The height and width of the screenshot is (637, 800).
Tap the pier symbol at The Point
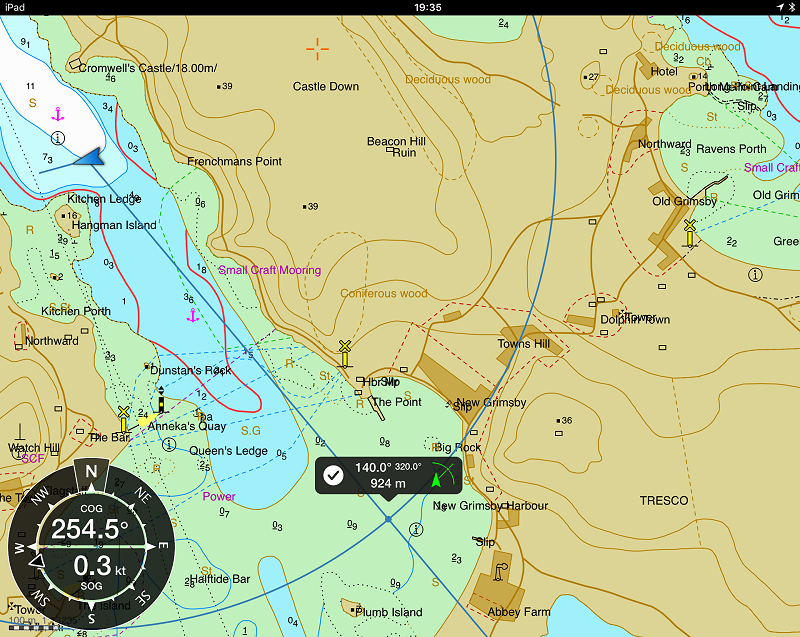377,409
